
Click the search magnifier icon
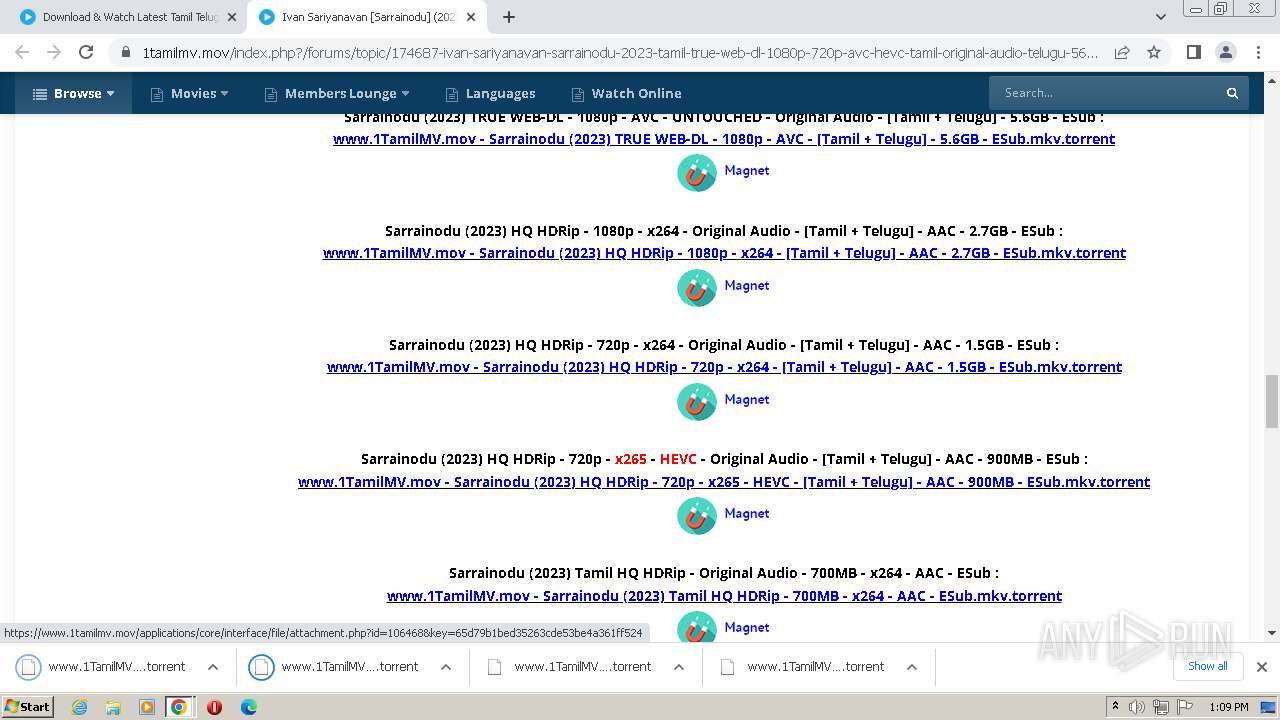(1232, 93)
